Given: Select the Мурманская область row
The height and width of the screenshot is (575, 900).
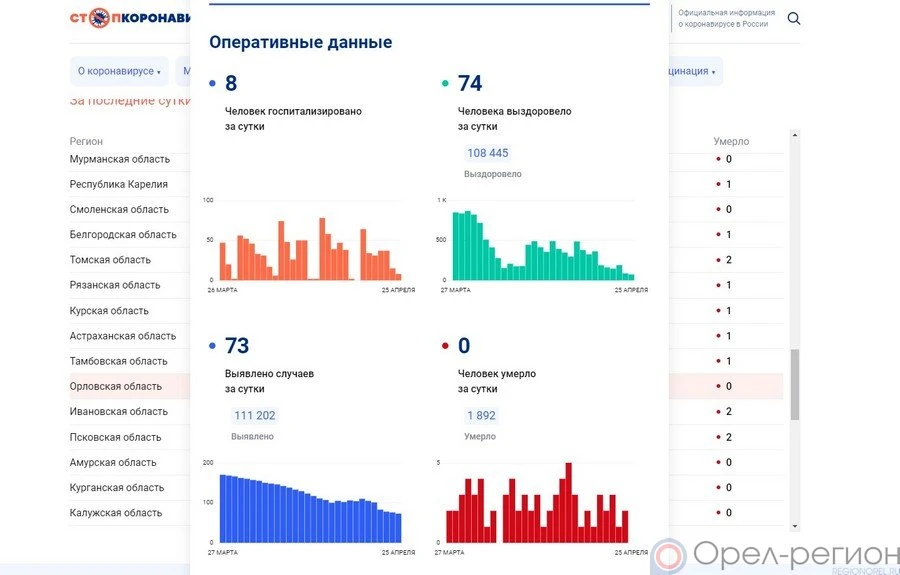Looking at the screenshot, I should 119,159.
